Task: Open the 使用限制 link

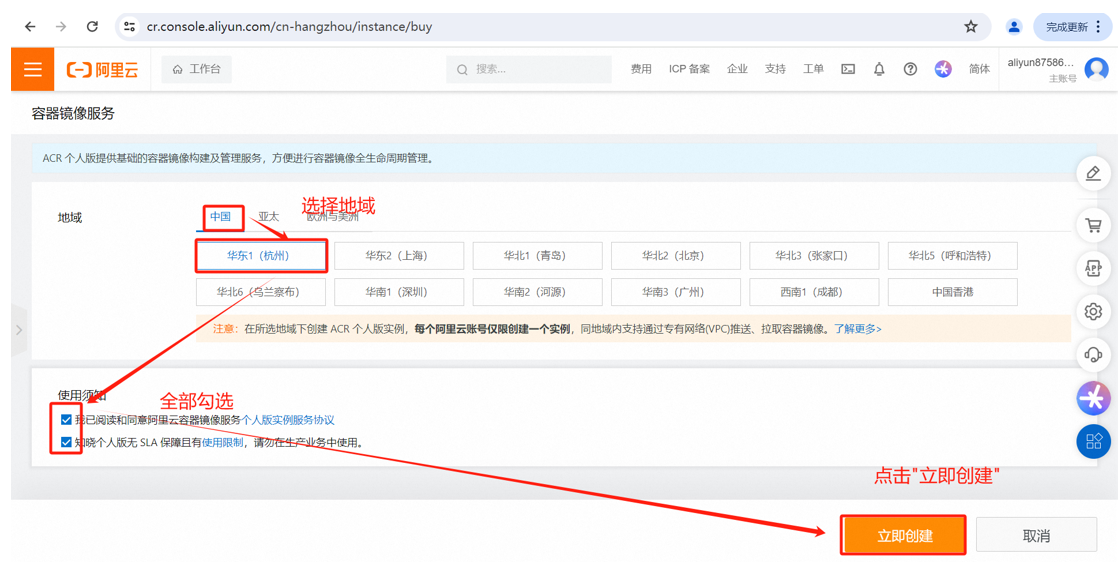Action: click(x=223, y=442)
